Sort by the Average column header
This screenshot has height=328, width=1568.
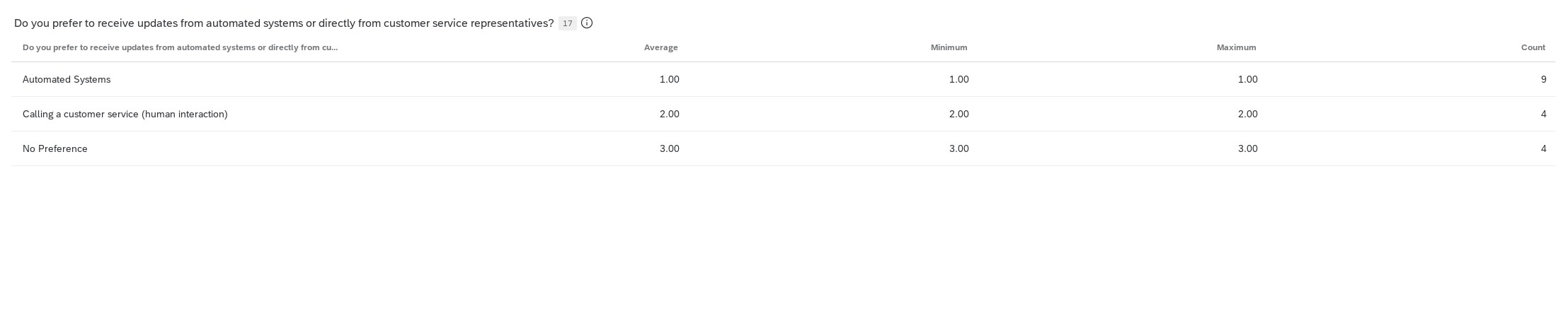click(x=660, y=47)
